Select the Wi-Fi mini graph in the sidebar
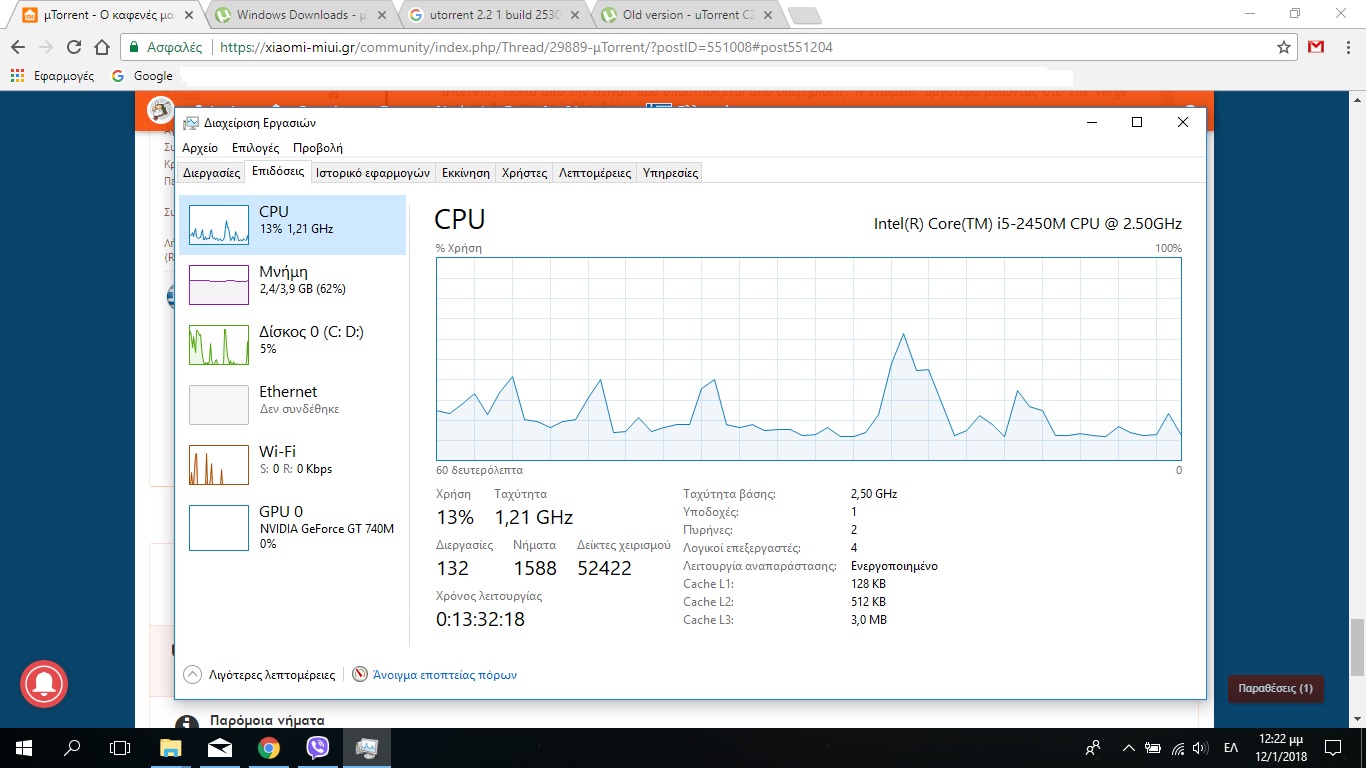 coord(219,465)
